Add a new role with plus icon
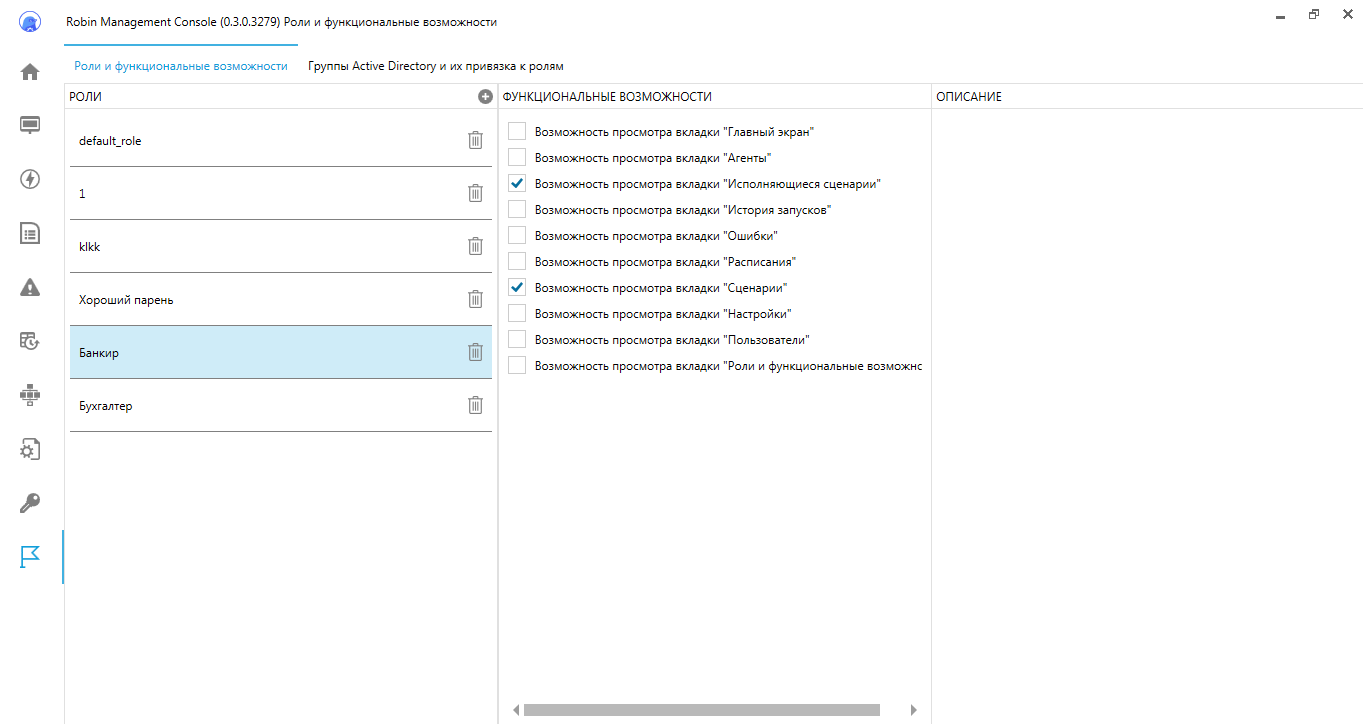Viewport: 1363px width, 724px height. (485, 97)
